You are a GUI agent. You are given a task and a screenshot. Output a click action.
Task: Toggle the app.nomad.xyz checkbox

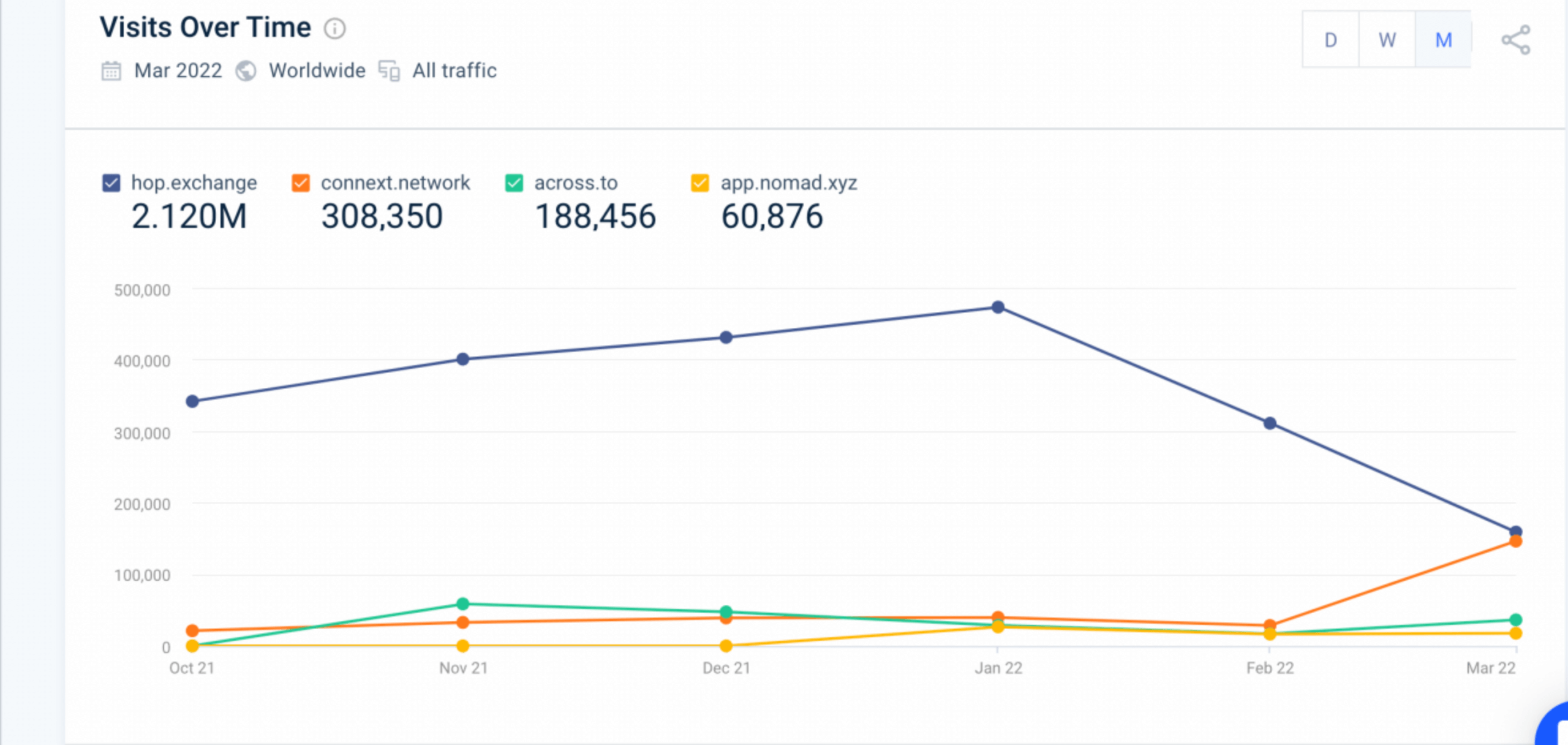pos(700,183)
